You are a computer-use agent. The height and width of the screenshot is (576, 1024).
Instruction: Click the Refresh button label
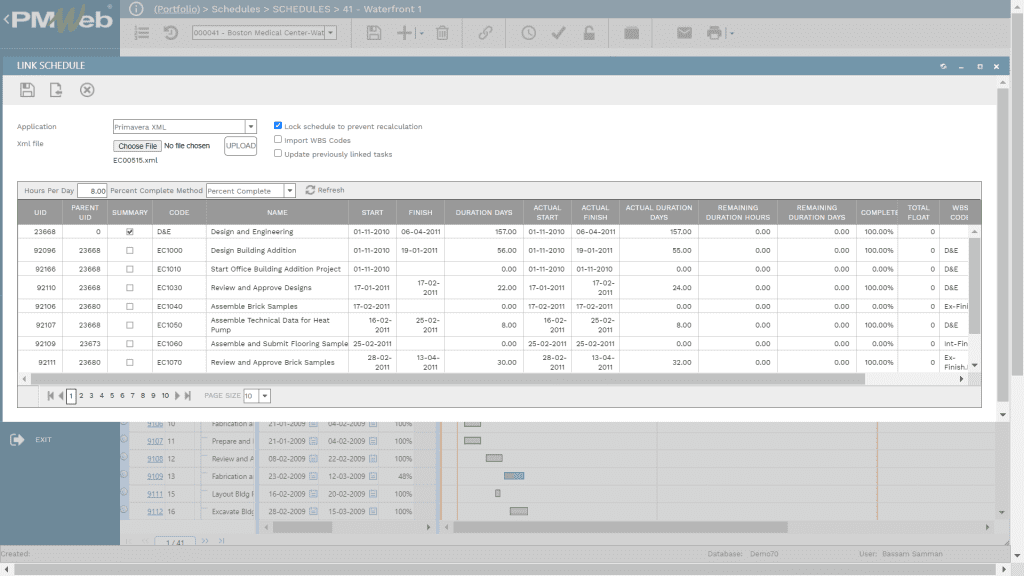click(331, 190)
